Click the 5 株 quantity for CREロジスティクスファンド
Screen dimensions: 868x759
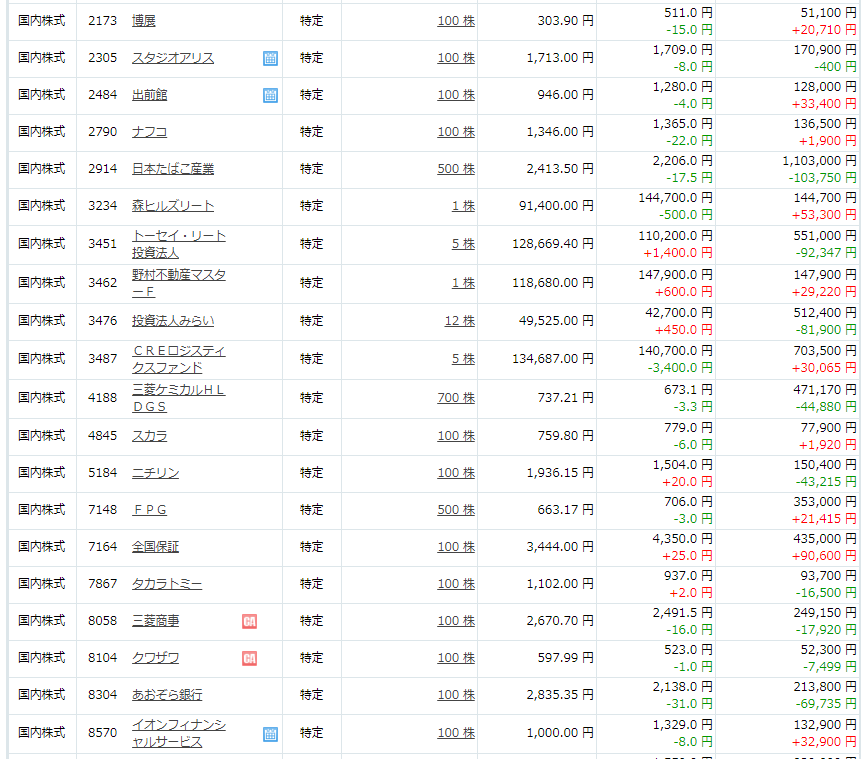pyautogui.click(x=463, y=359)
